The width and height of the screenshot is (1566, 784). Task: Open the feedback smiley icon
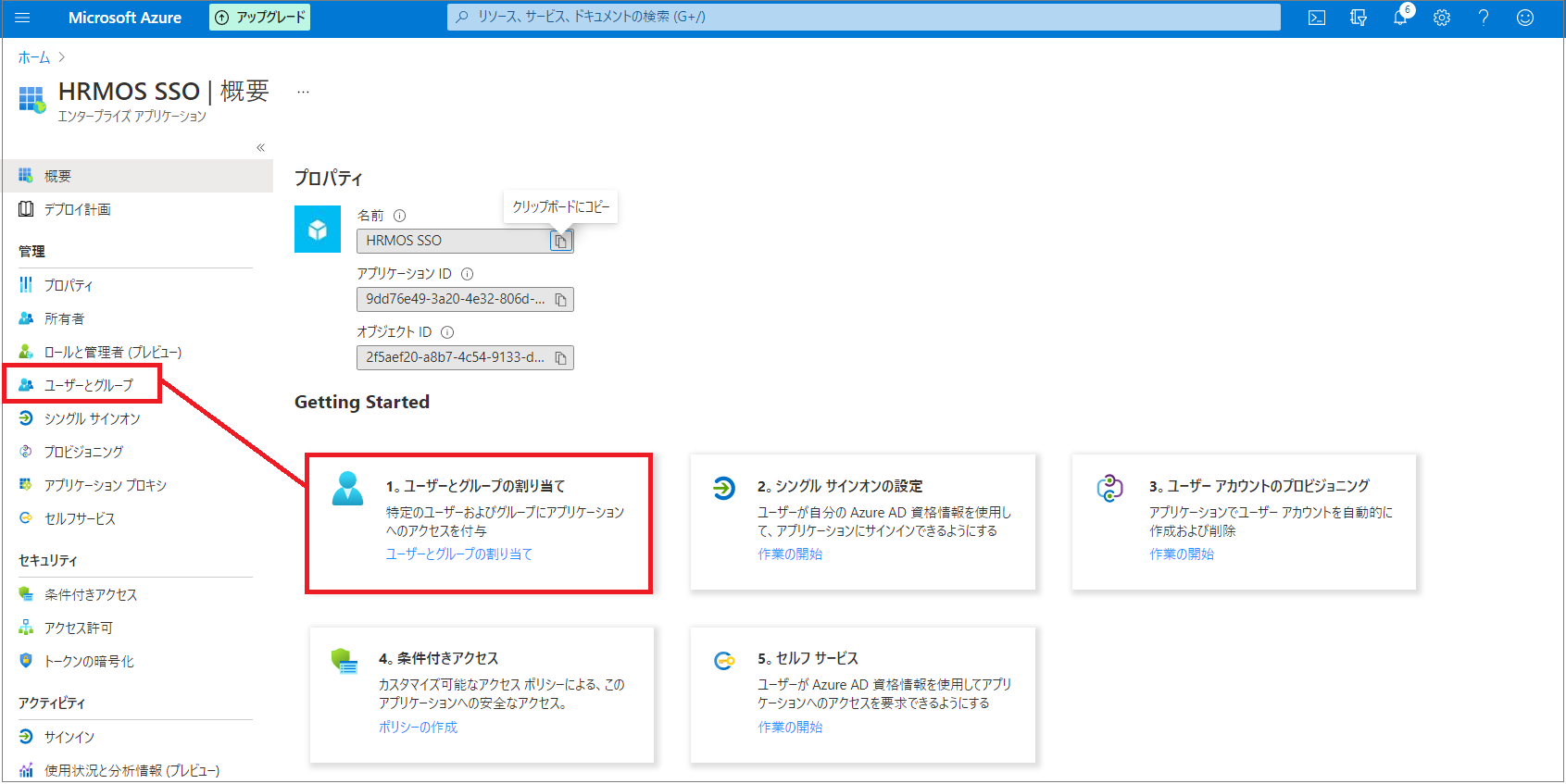[x=1525, y=18]
